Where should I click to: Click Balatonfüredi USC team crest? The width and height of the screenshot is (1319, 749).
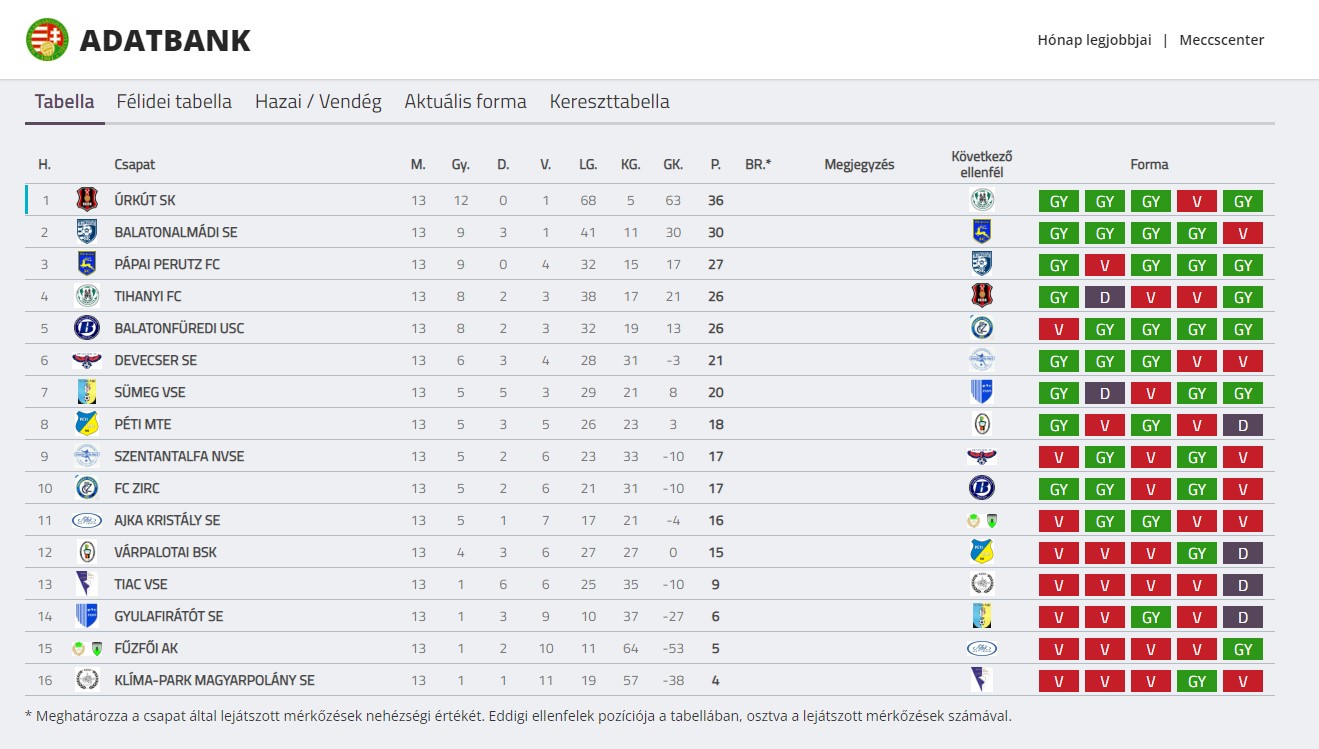[87, 328]
